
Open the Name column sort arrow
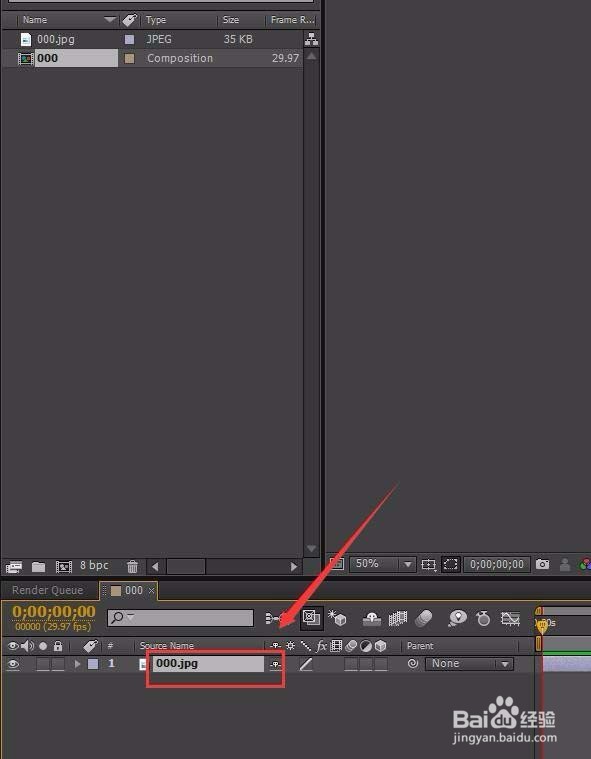coord(110,20)
